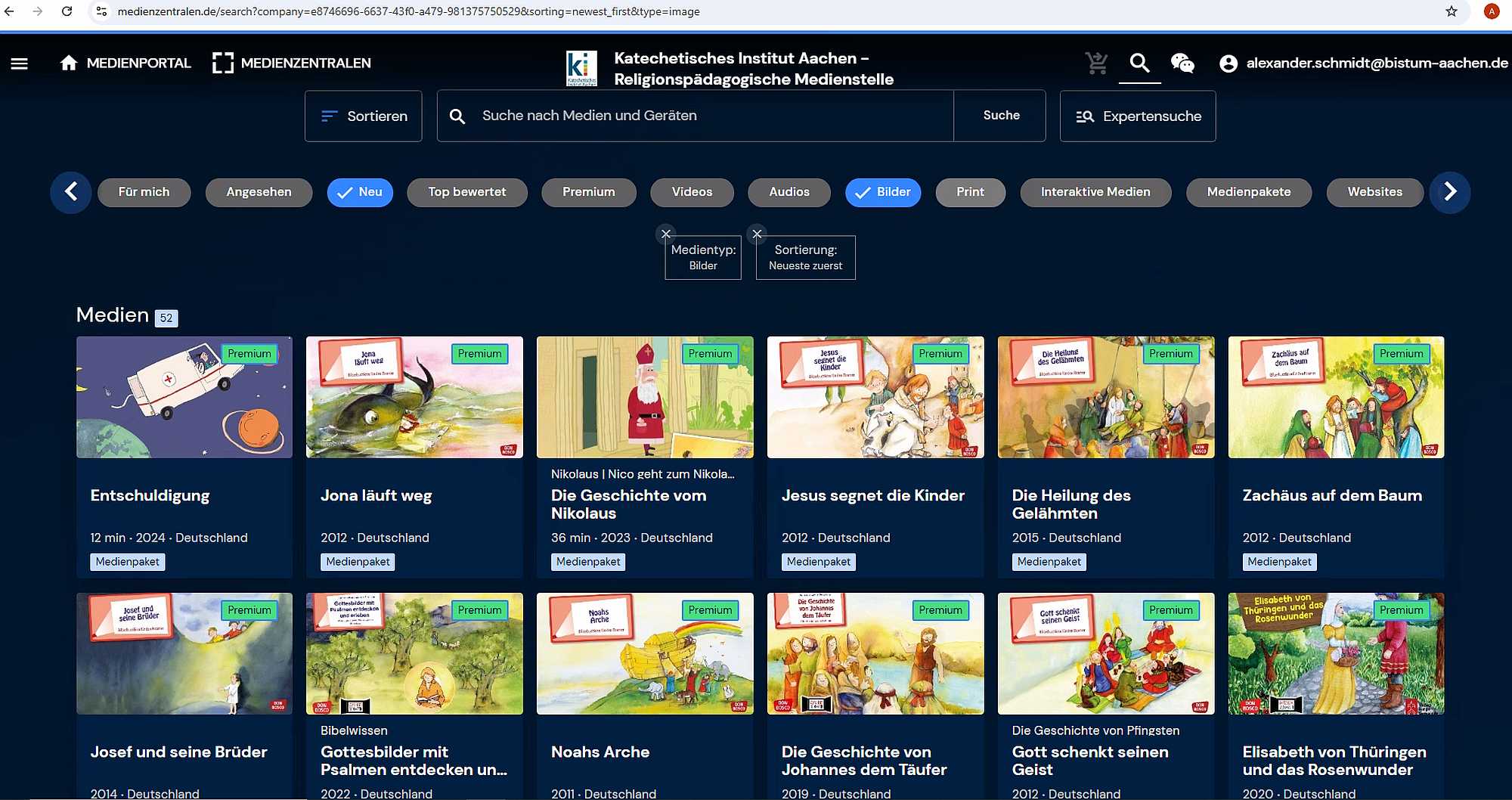1512x800 pixels.
Task: Go forward in browser
Action: [38, 11]
